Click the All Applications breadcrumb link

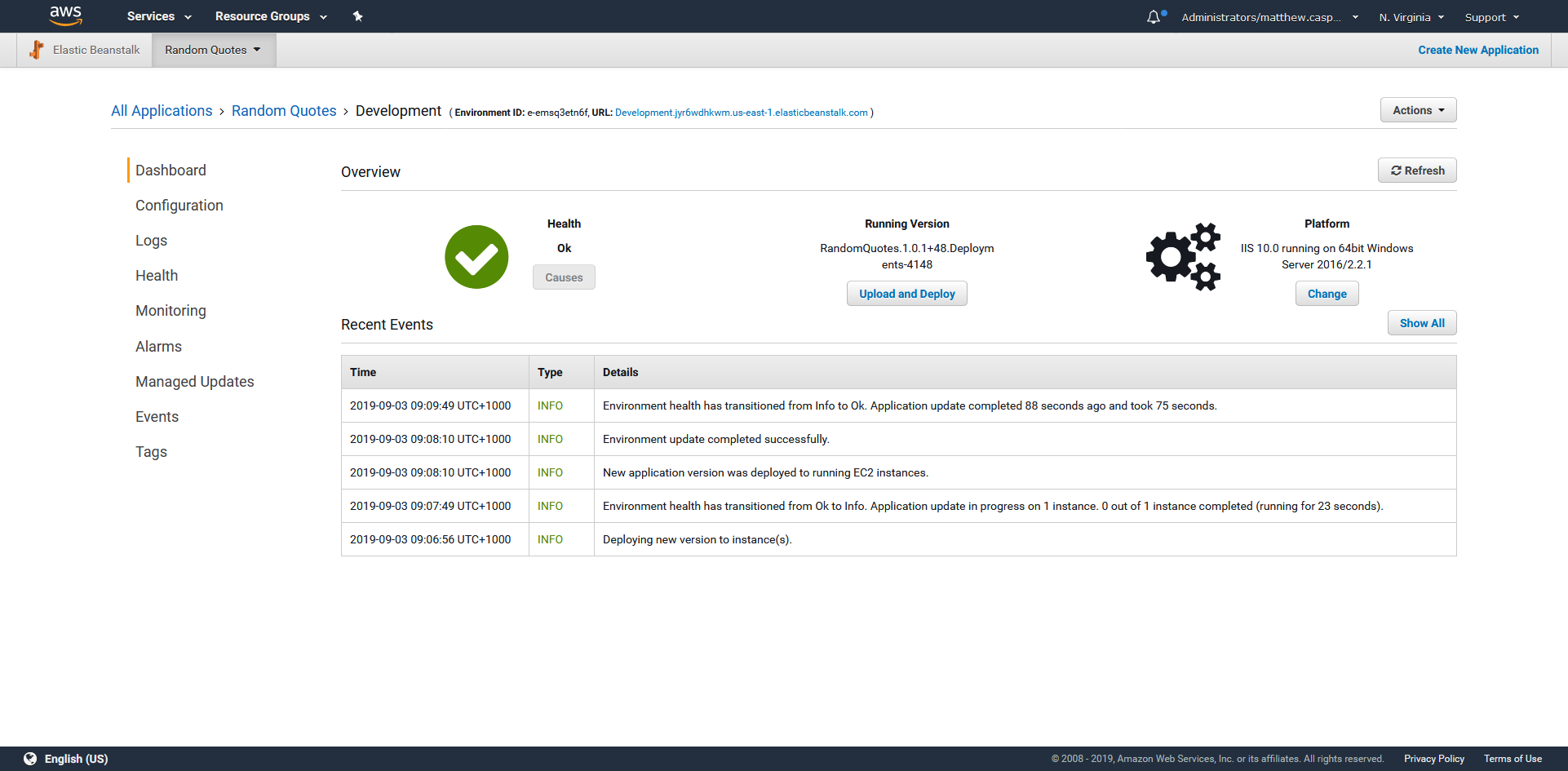(x=162, y=111)
